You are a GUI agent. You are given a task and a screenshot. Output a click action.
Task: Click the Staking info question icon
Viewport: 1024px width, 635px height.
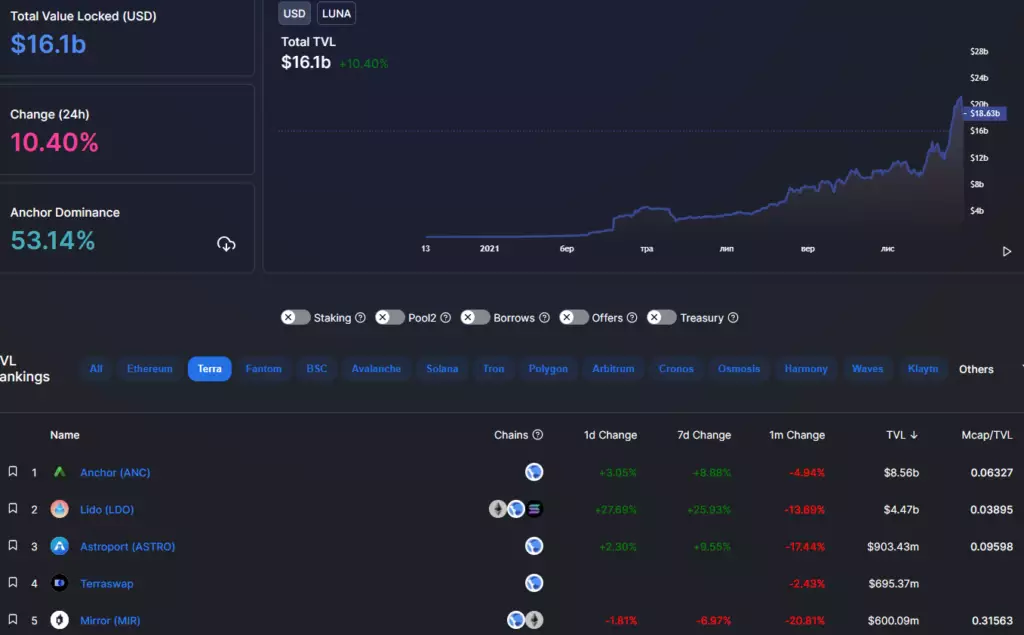(360, 318)
